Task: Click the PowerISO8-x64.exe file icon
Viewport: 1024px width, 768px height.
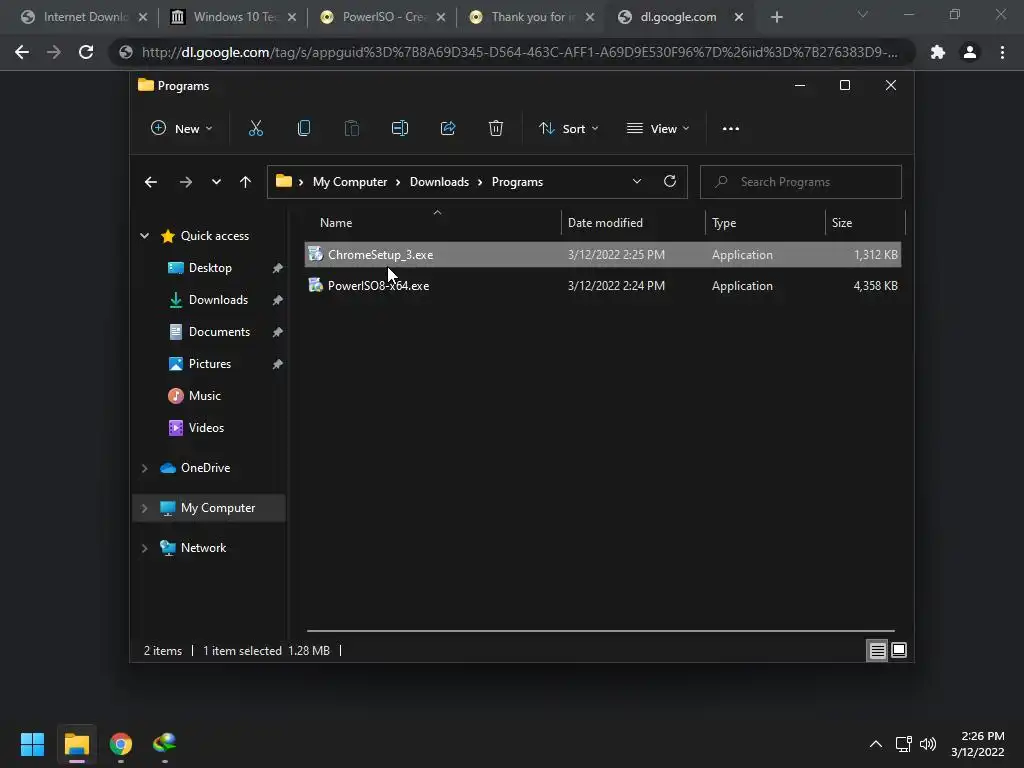Action: (x=315, y=285)
